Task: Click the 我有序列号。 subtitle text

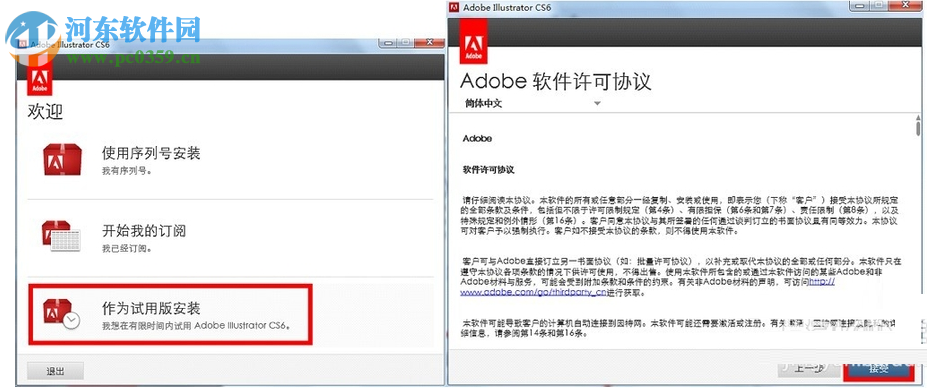Action: click(128, 172)
